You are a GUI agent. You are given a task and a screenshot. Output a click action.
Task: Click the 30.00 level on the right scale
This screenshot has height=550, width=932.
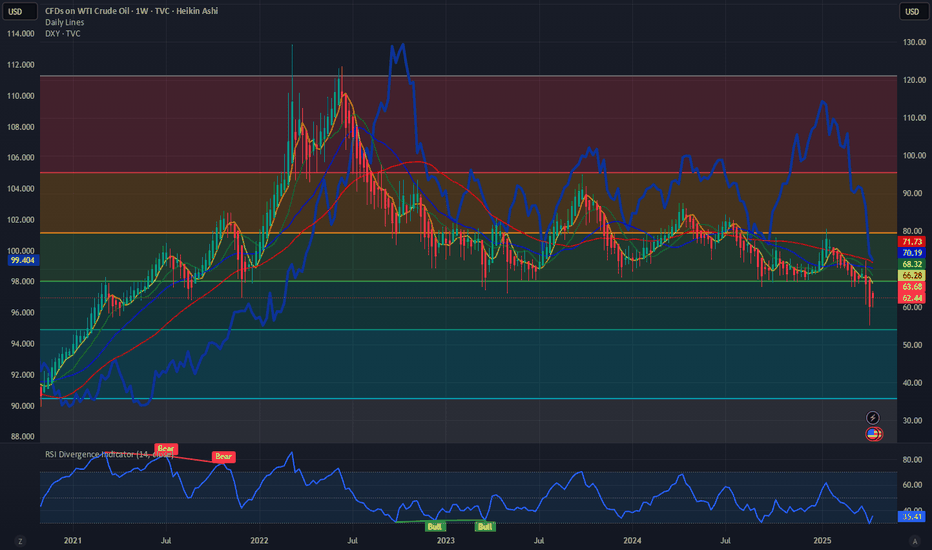pyautogui.click(x=914, y=420)
